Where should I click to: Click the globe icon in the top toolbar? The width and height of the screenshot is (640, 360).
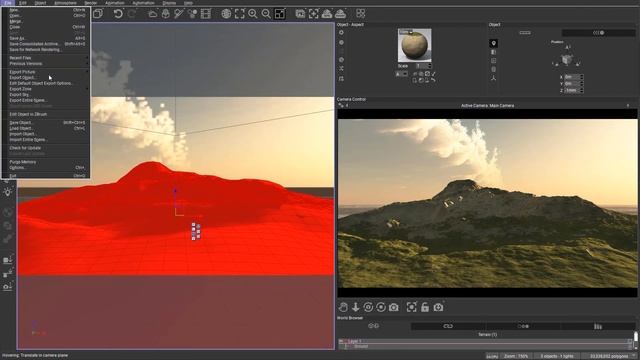[226, 14]
